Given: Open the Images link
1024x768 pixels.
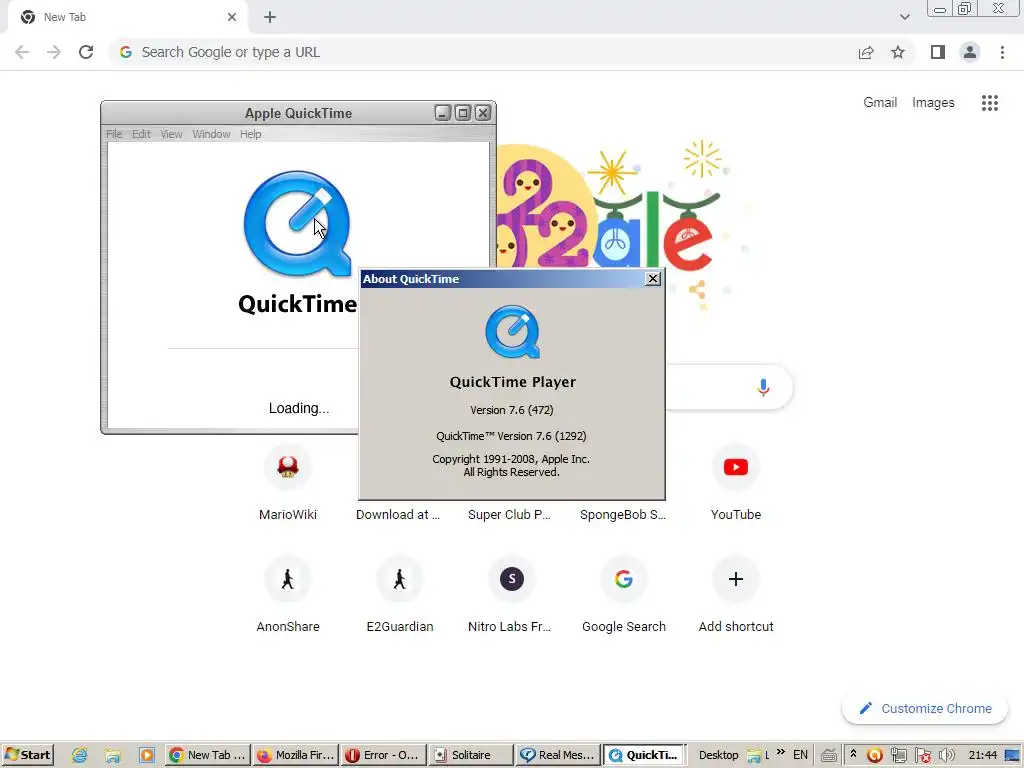Looking at the screenshot, I should [x=933, y=103].
